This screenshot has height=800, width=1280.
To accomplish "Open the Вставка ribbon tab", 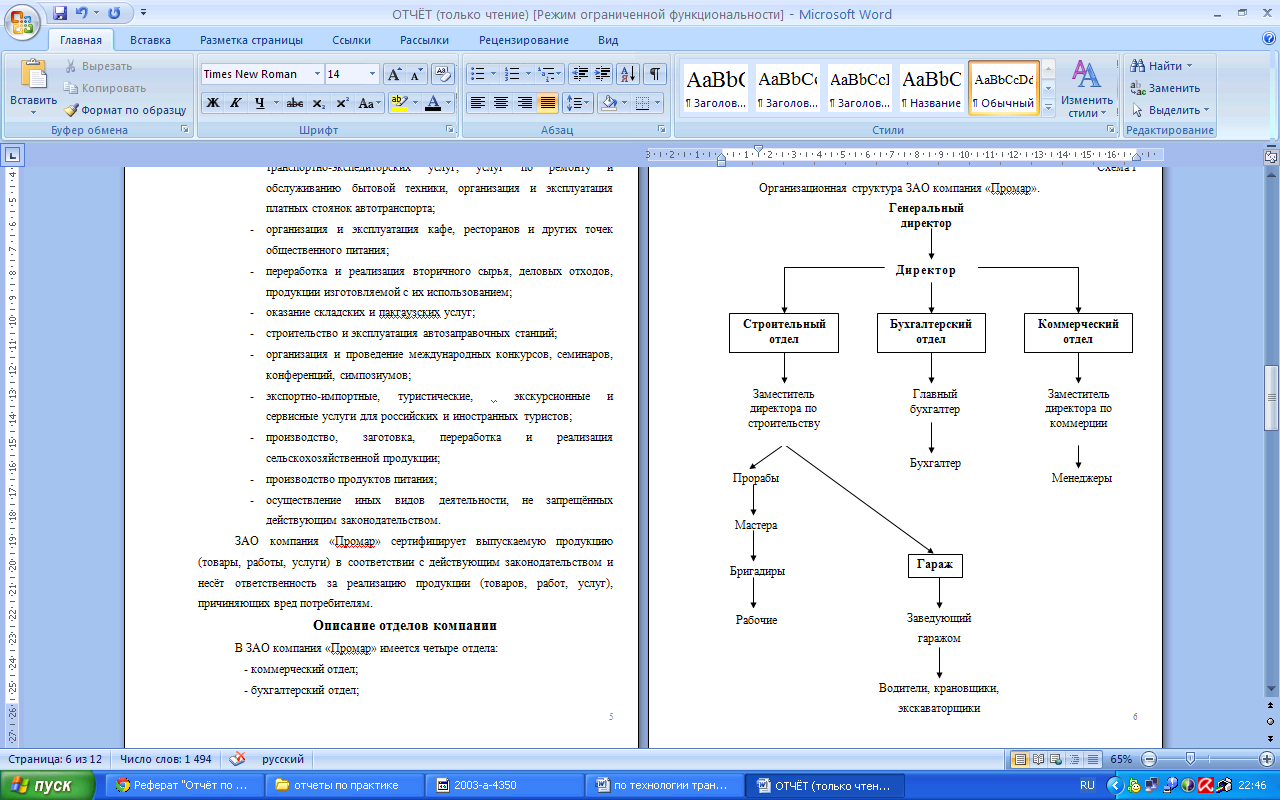I will pyautogui.click(x=150, y=40).
